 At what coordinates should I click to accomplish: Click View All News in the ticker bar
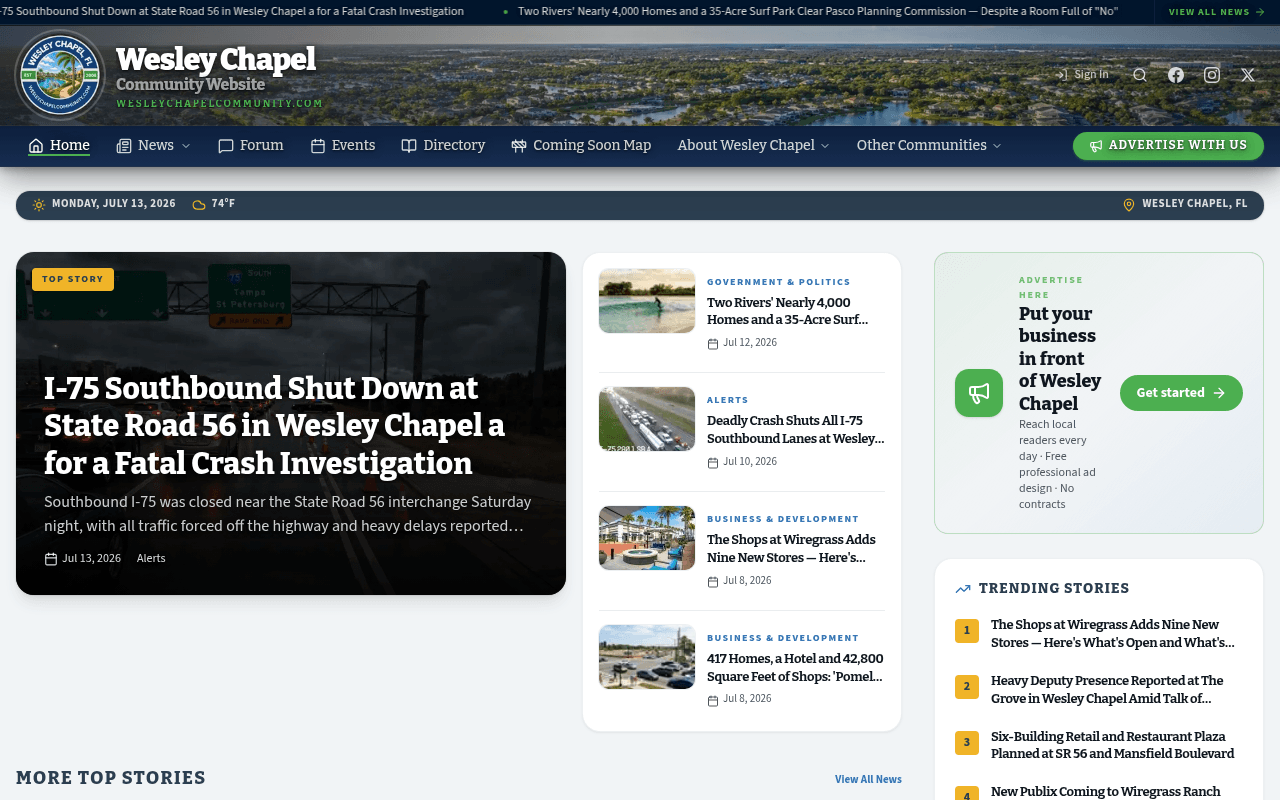[x=1217, y=12]
